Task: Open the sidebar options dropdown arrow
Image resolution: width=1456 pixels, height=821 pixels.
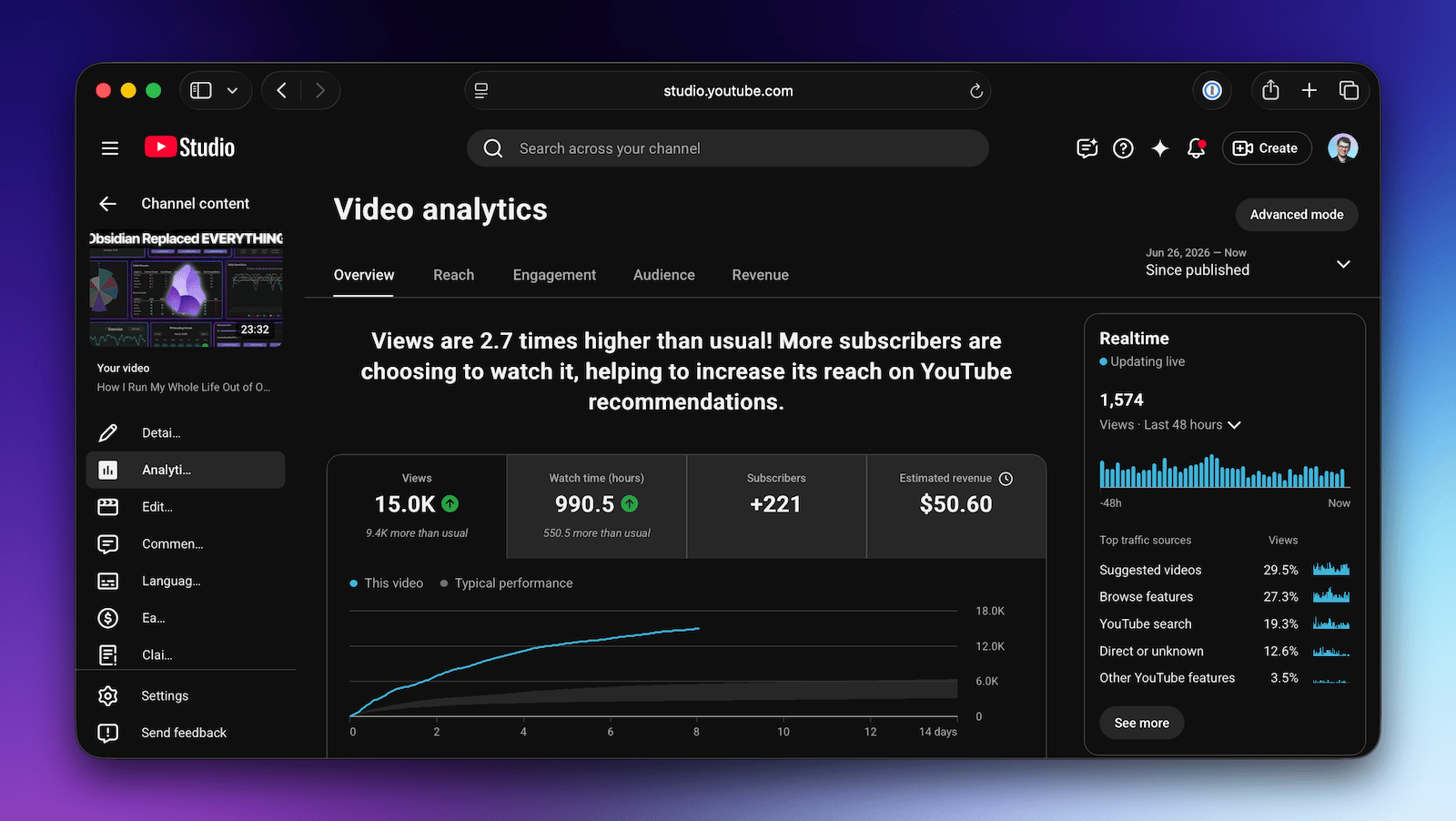Action: [232, 90]
